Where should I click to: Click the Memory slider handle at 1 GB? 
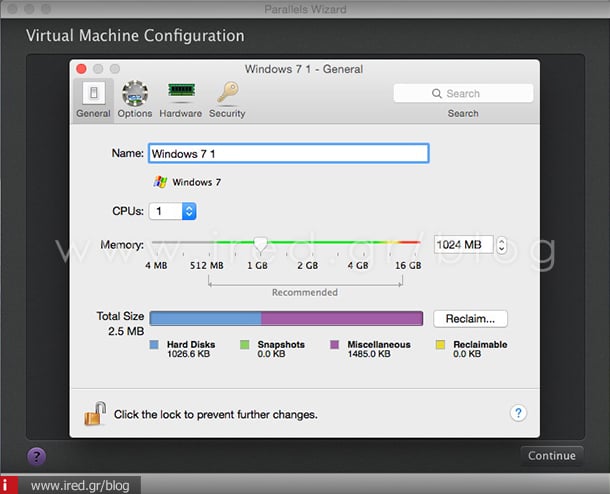(260, 244)
